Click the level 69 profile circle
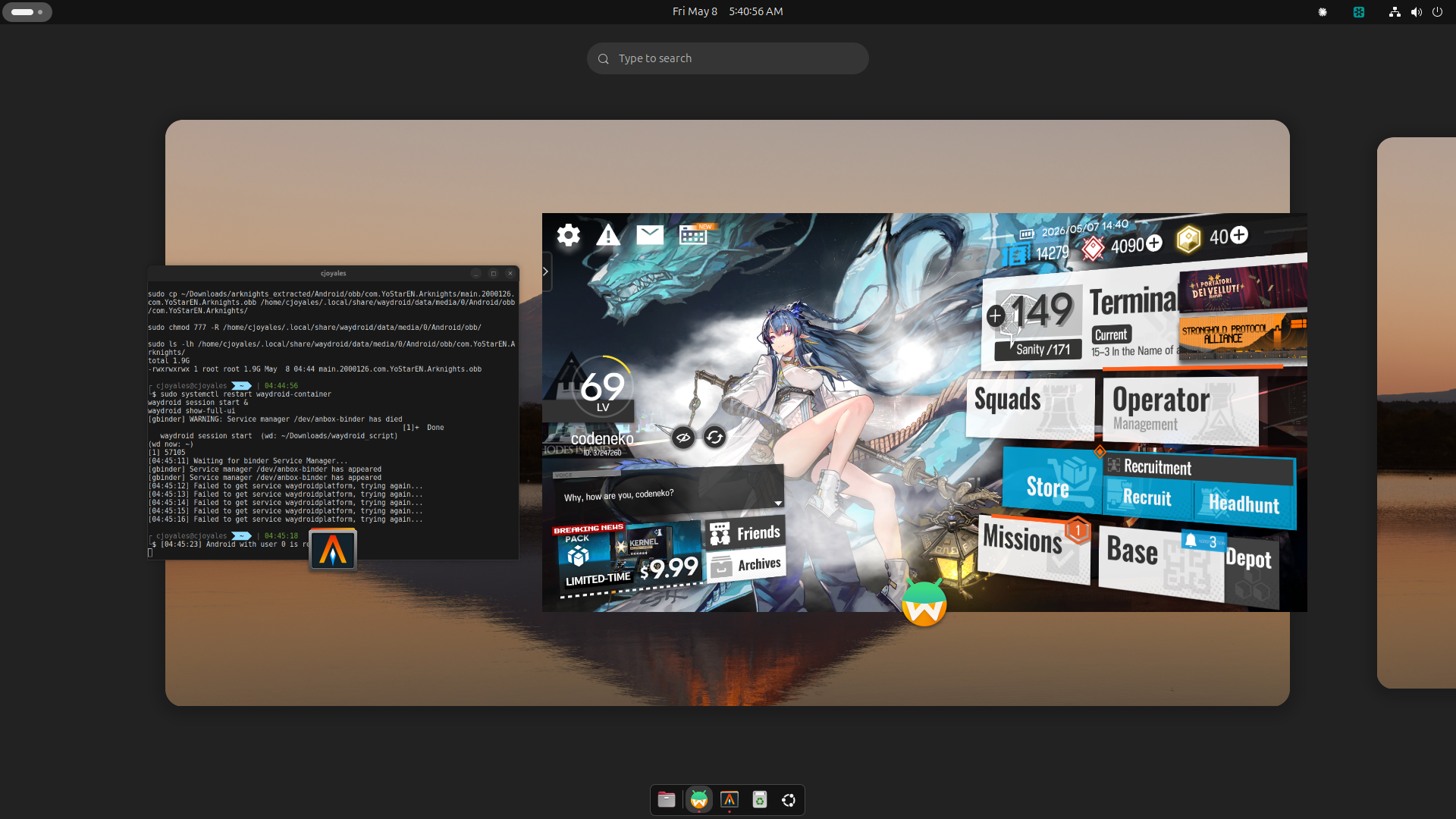The width and height of the screenshot is (1456, 819). pos(603,388)
